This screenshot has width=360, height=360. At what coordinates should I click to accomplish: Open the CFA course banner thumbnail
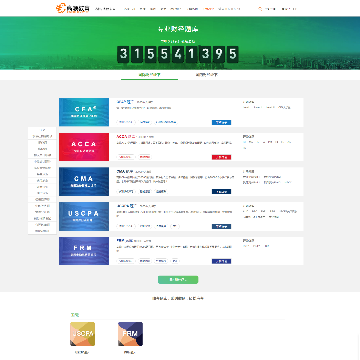pyautogui.click(x=84, y=112)
